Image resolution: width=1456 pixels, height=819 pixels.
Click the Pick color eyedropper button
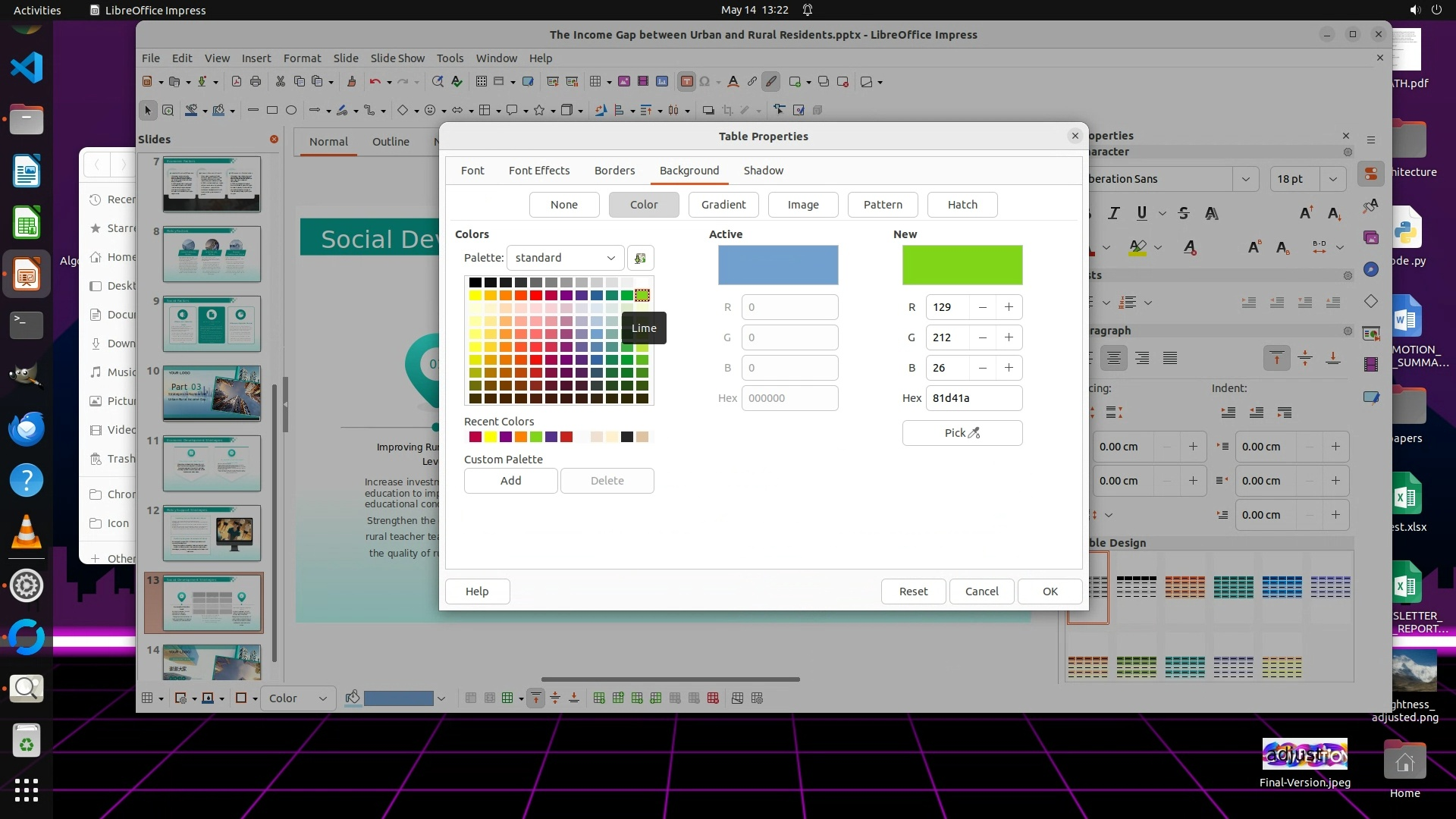962,433
